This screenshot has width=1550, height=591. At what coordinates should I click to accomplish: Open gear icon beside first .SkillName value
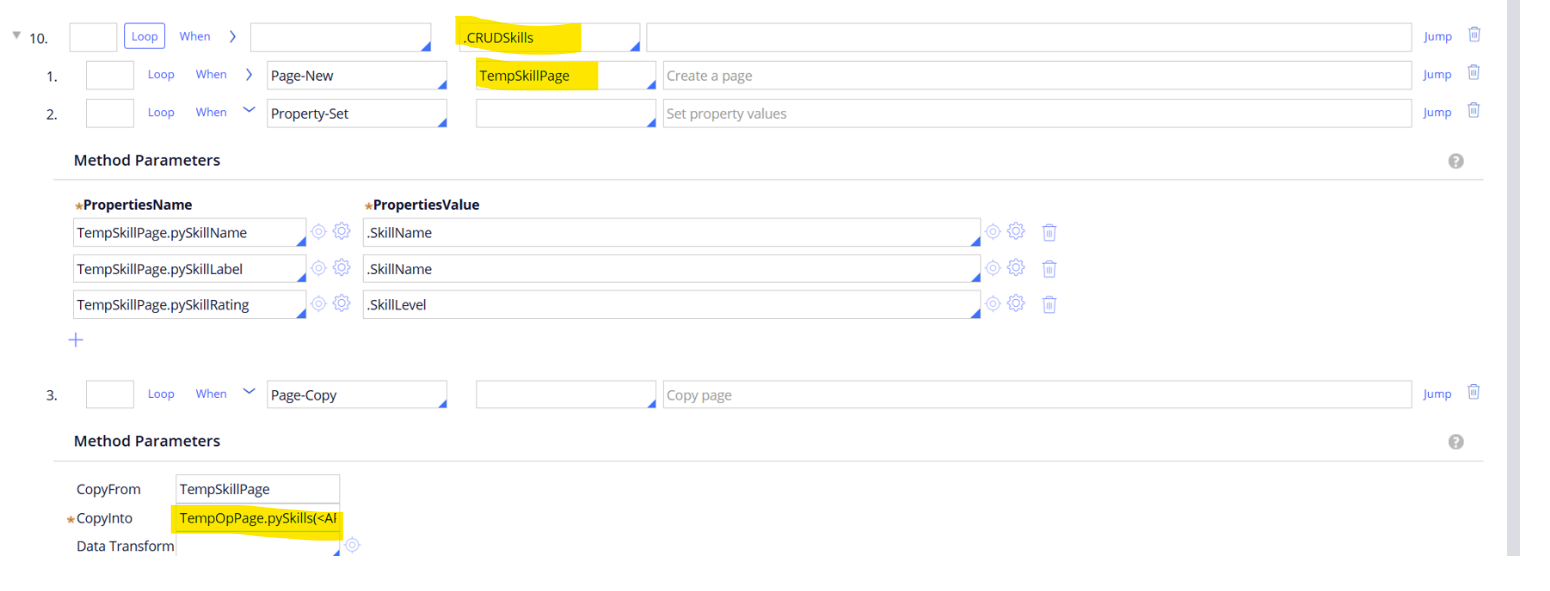[1016, 232]
